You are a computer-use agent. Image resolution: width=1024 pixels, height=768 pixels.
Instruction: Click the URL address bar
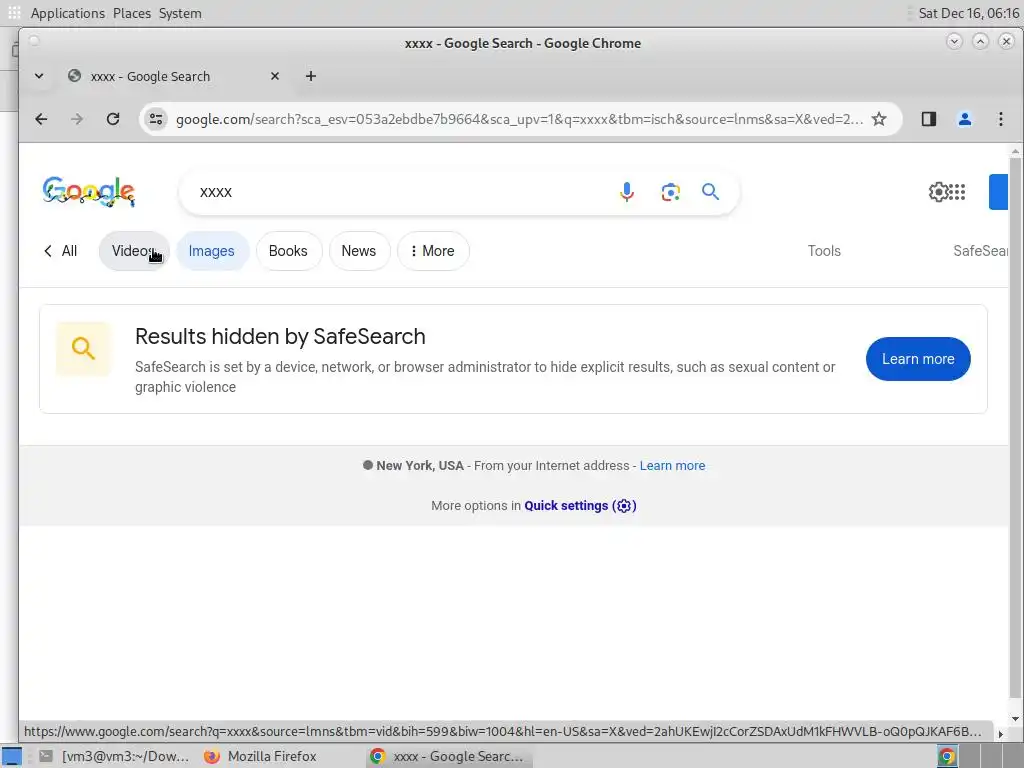click(519, 119)
